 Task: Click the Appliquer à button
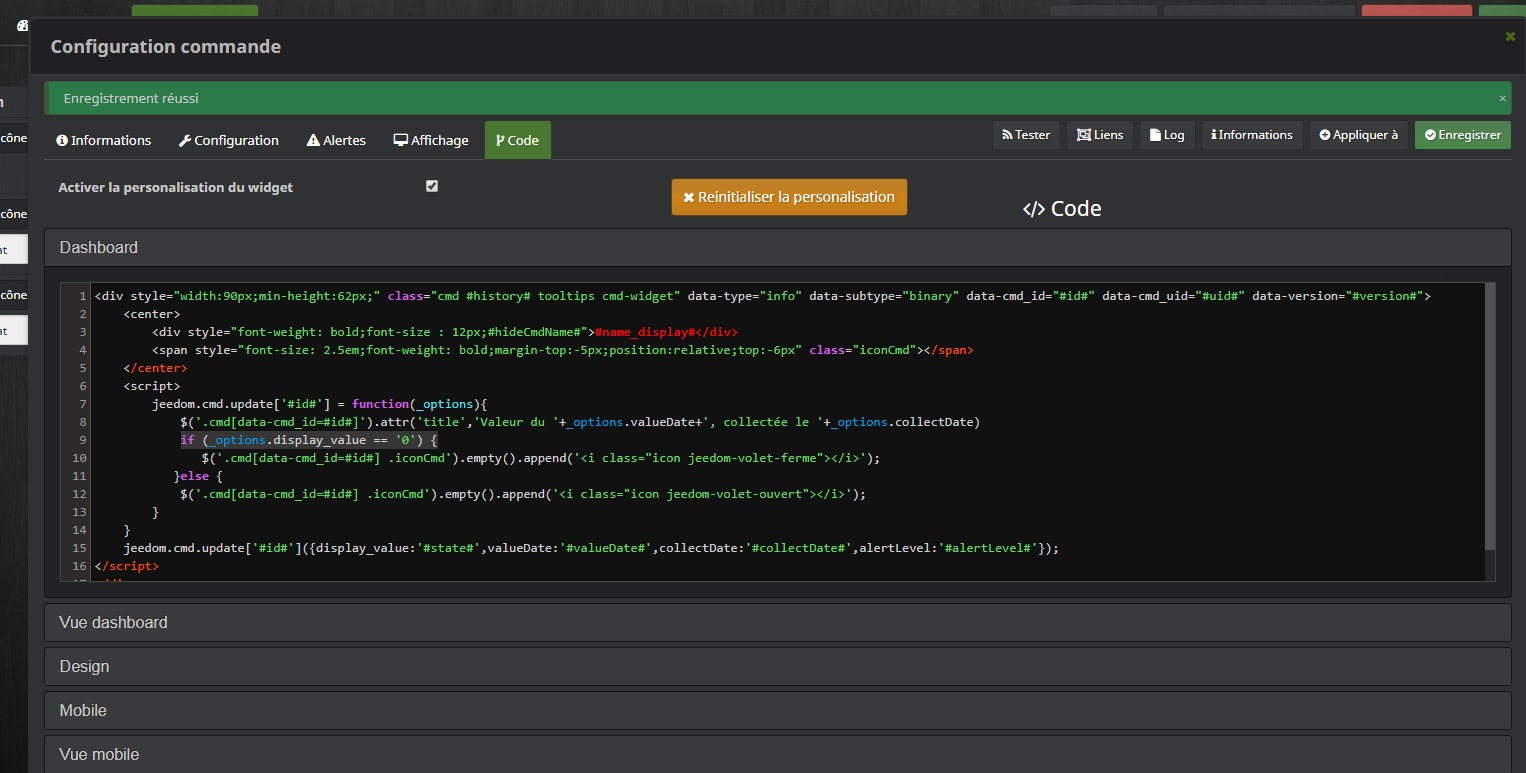click(x=1359, y=135)
